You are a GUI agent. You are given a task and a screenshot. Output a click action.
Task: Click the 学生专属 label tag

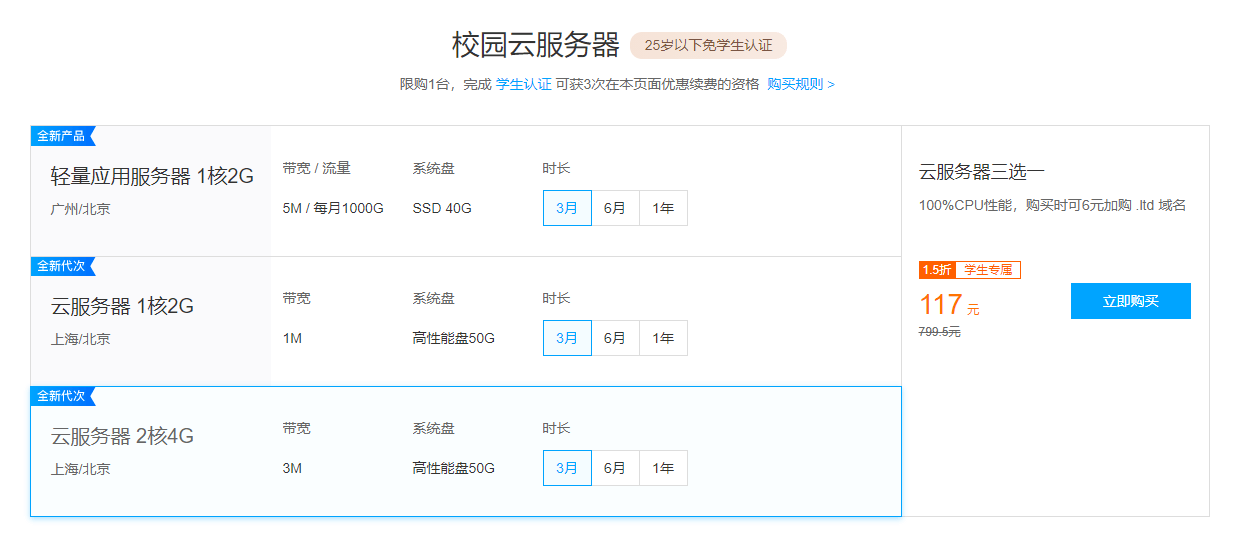click(x=988, y=270)
